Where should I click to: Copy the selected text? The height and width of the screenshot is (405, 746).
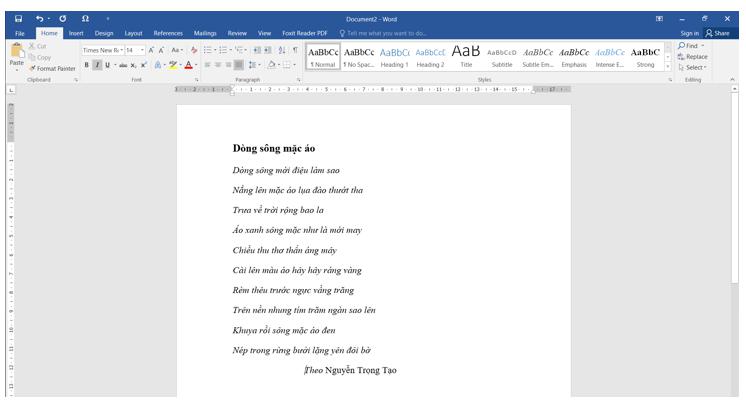click(40, 57)
